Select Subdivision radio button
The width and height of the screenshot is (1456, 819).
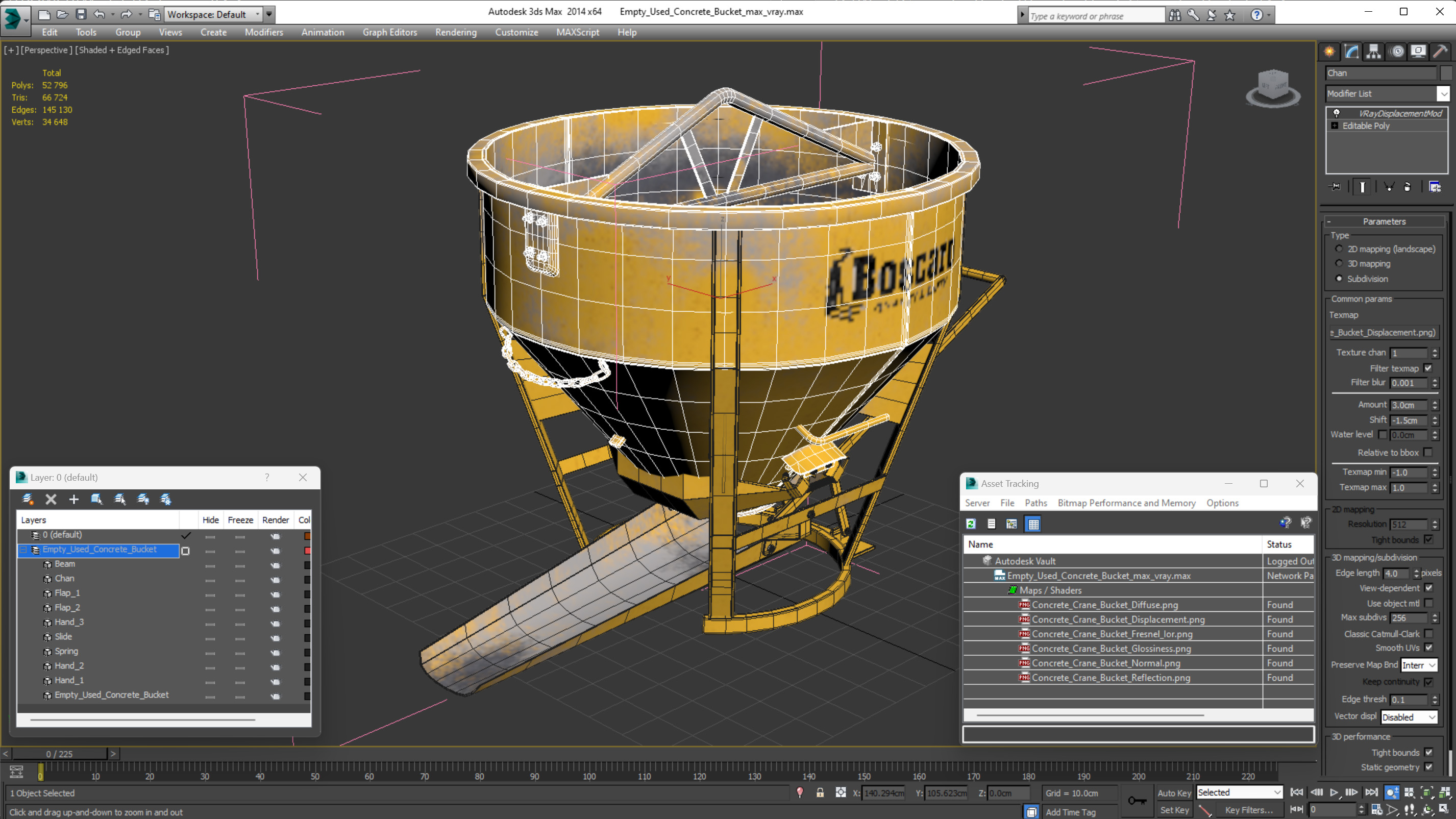(x=1339, y=279)
